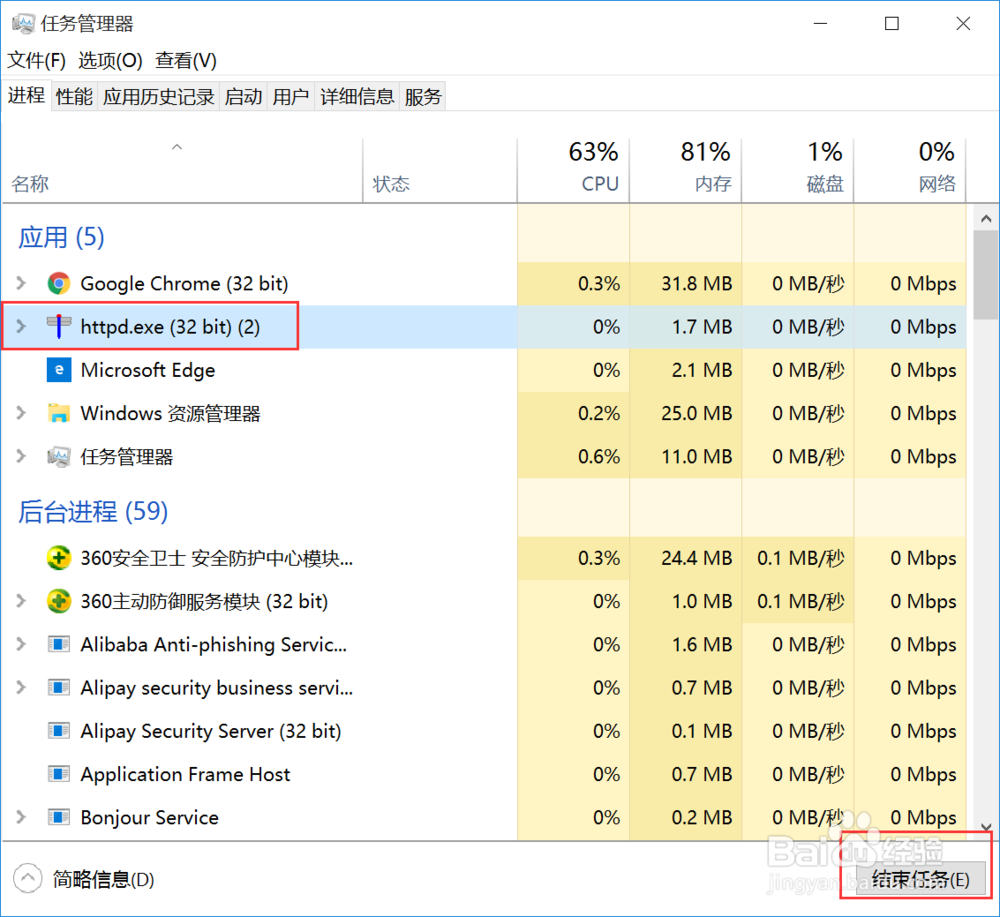This screenshot has height=917, width=1000.
Task: Click the Microsoft Edge process icon
Action: tap(59, 370)
